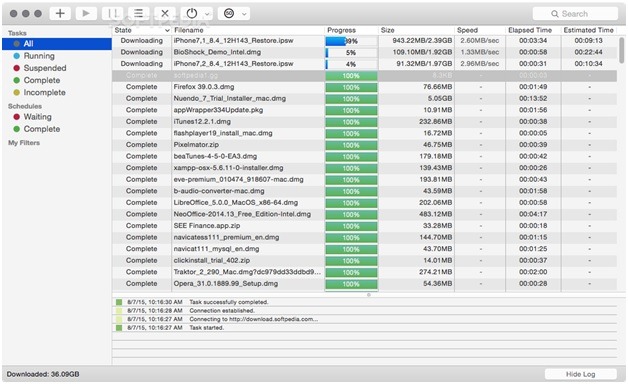Click the log pane resize handle dot
The width and height of the screenshot is (628, 384).
coord(368,295)
